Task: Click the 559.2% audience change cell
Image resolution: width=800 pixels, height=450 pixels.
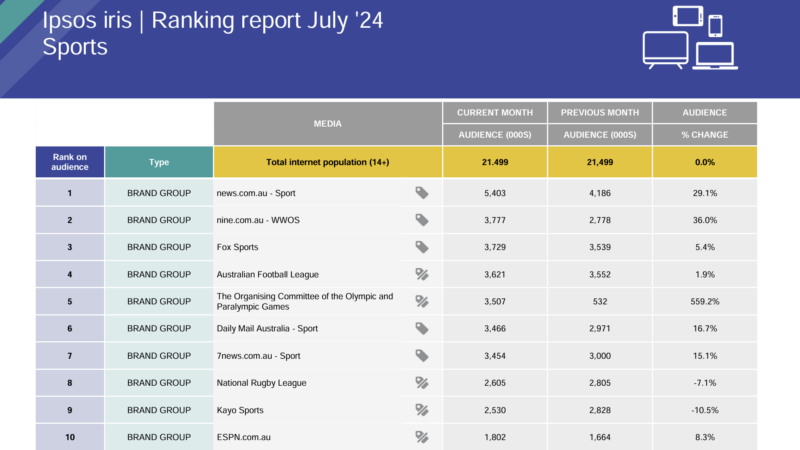Action: pos(705,302)
